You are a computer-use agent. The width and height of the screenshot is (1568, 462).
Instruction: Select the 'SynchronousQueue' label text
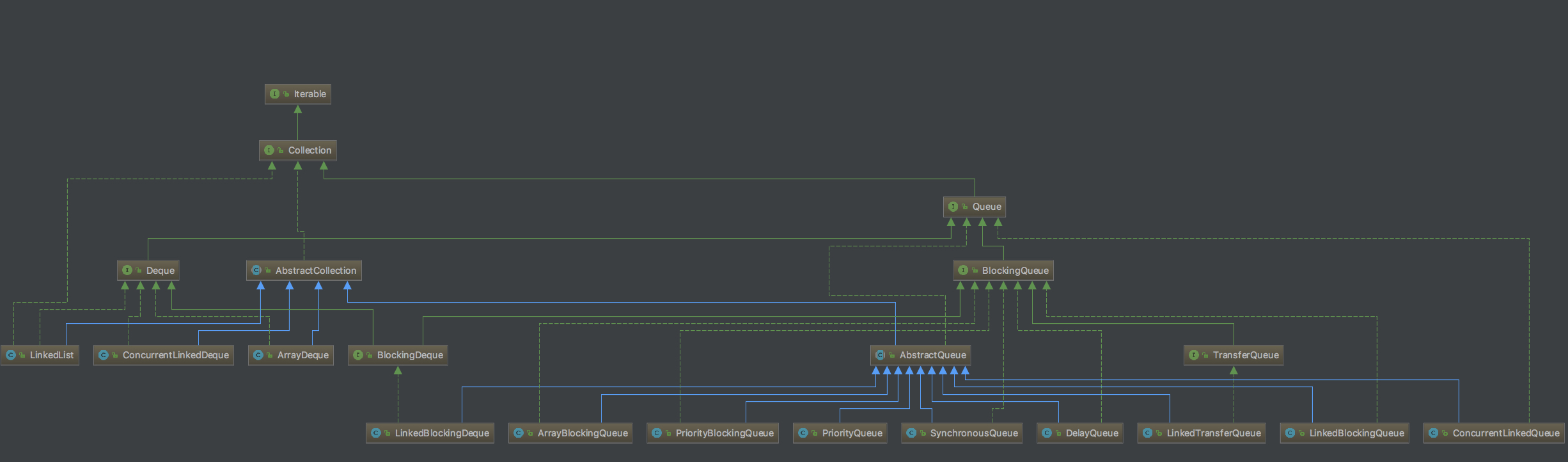(x=974, y=433)
